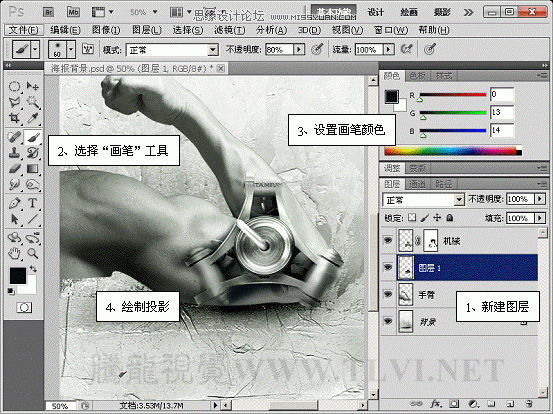553x414 pixels.
Task: Select the Smudge tool
Action: click(x=14, y=184)
